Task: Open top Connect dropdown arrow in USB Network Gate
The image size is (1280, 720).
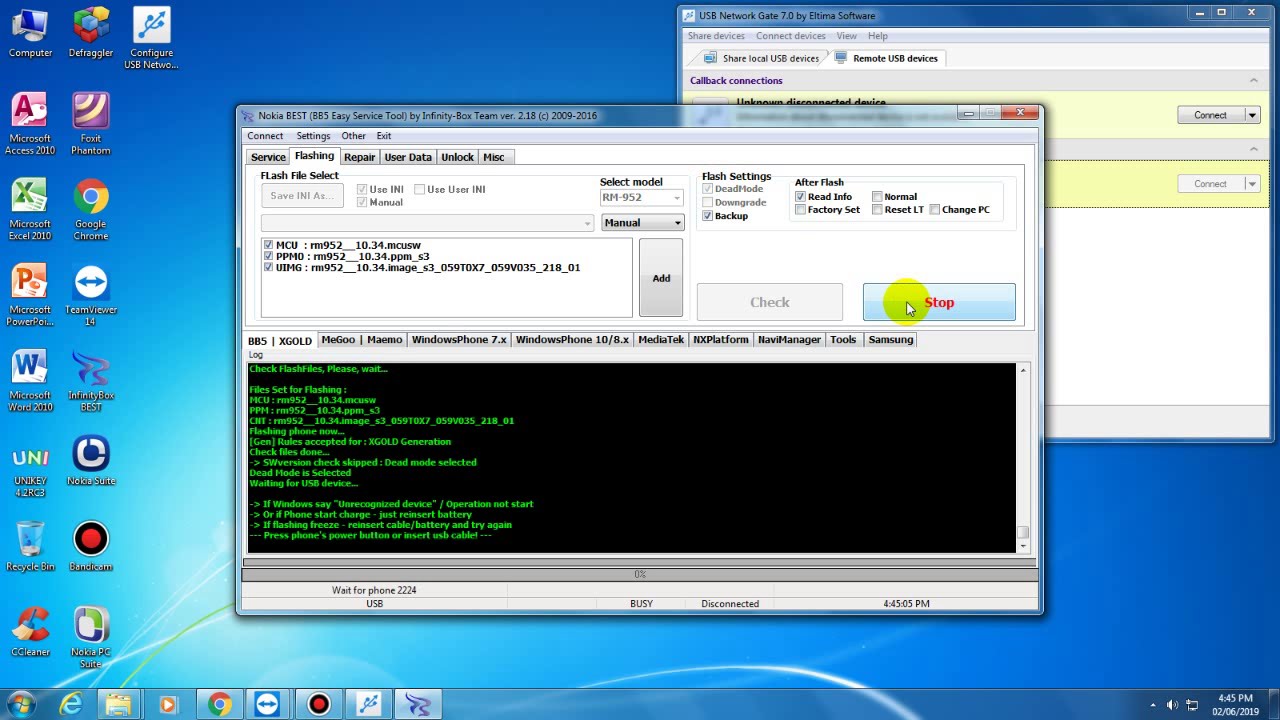Action: 1251,115
